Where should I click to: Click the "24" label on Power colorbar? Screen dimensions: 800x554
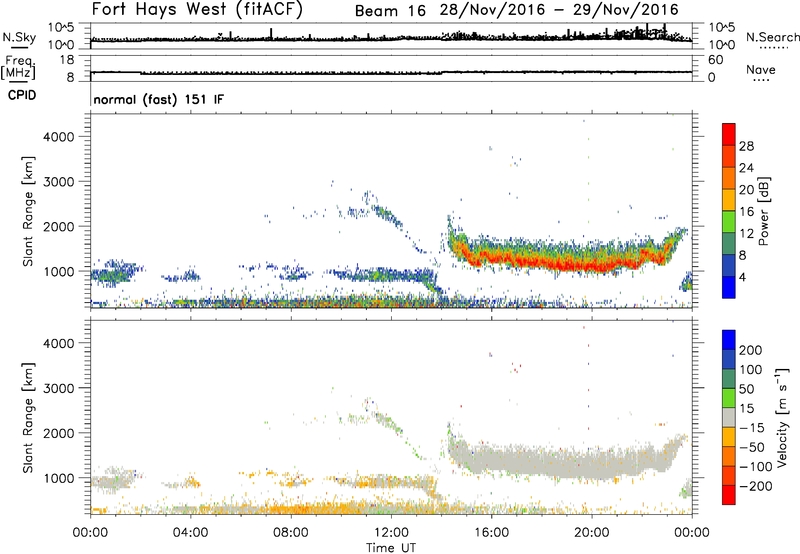tap(746, 168)
